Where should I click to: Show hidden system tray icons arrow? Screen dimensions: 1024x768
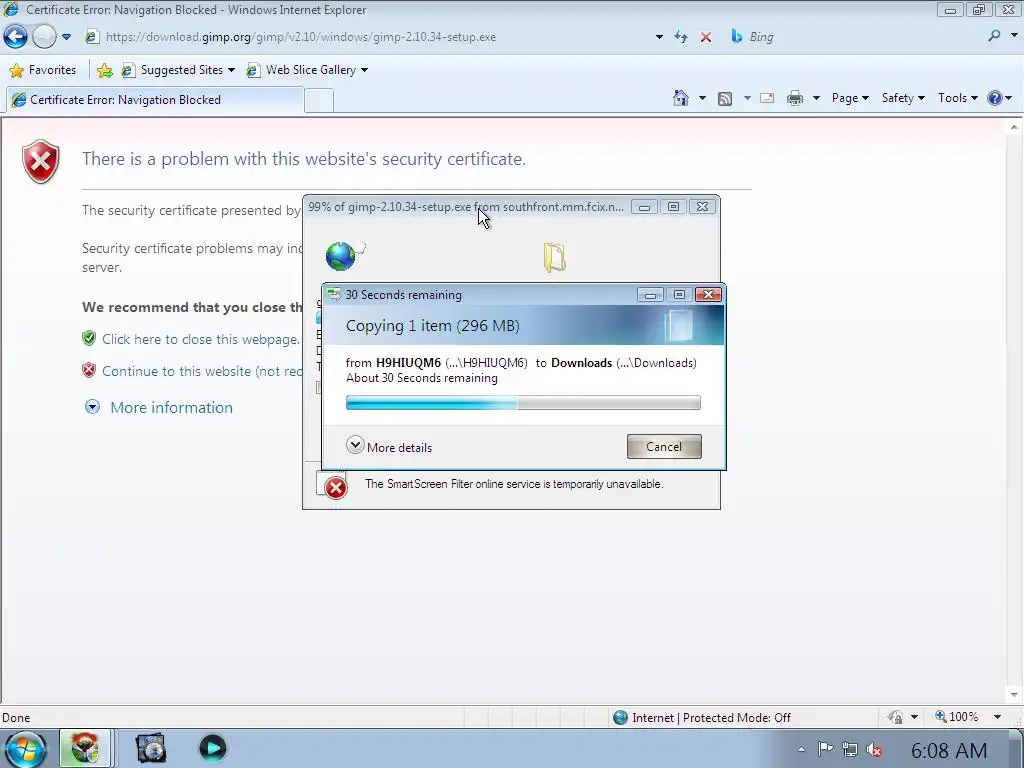pyautogui.click(x=801, y=750)
